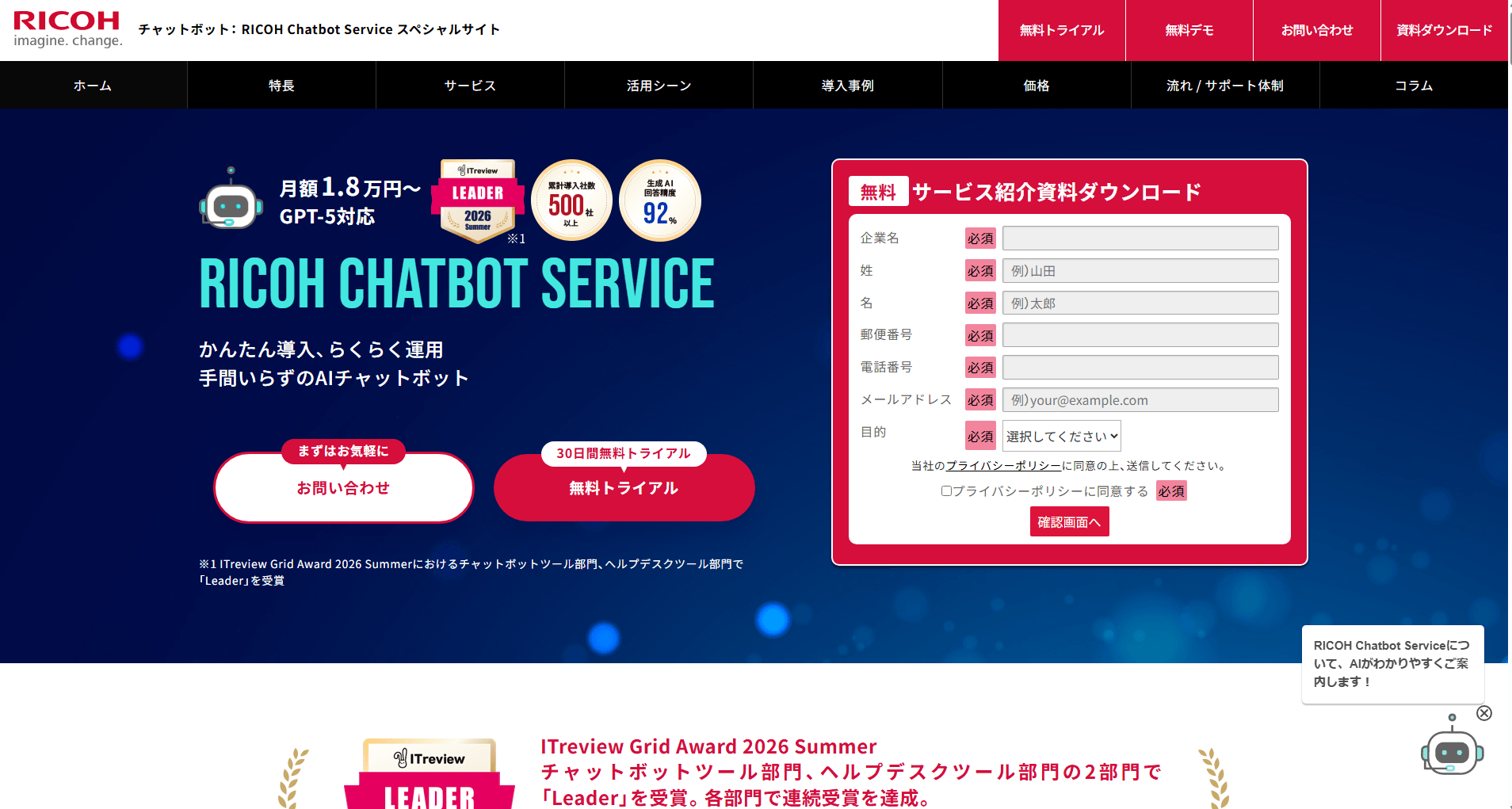Submit the form with 確認画面へ
This screenshot has height=809, width=1512.
click(1069, 522)
